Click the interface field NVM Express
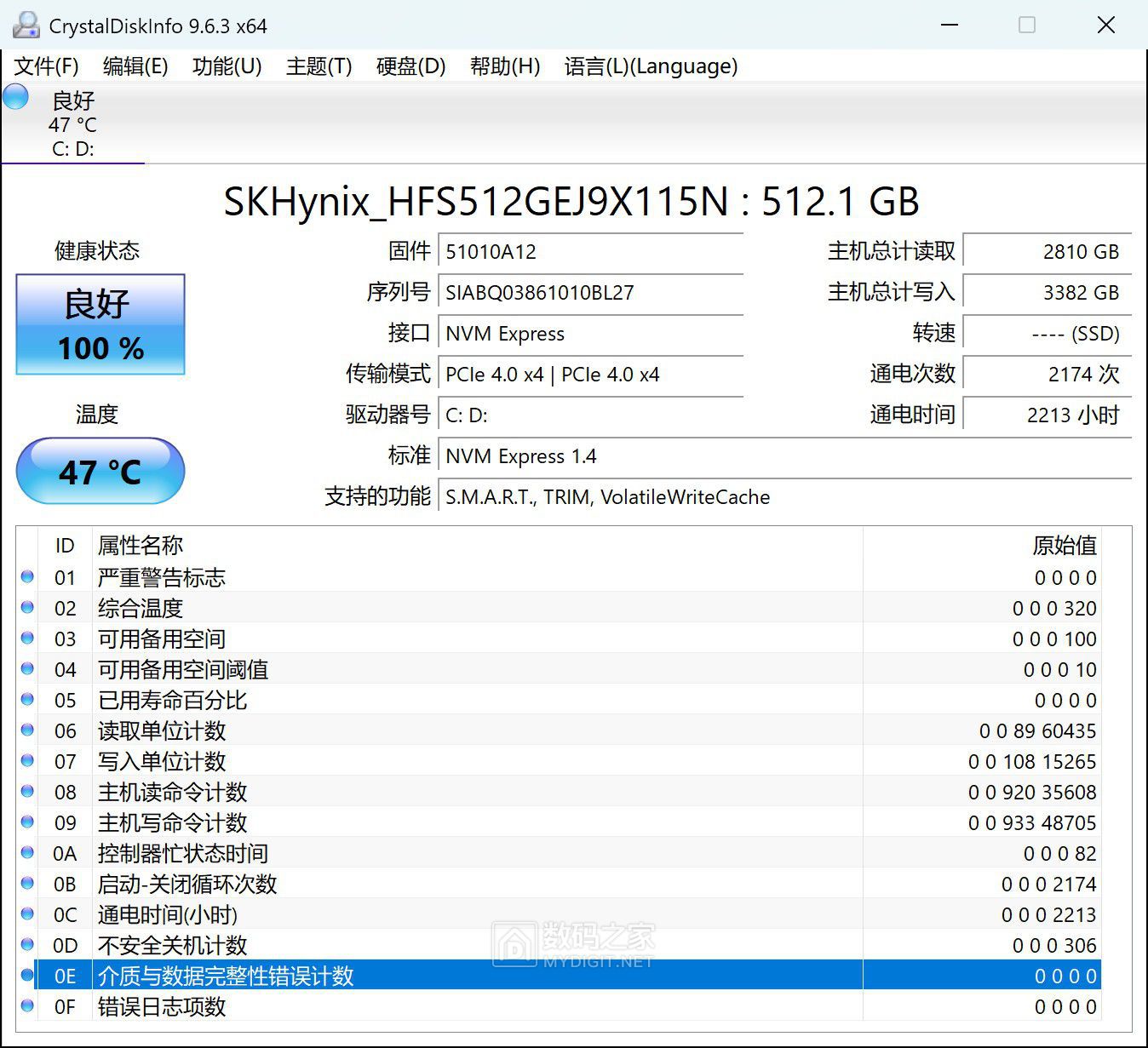 click(590, 334)
